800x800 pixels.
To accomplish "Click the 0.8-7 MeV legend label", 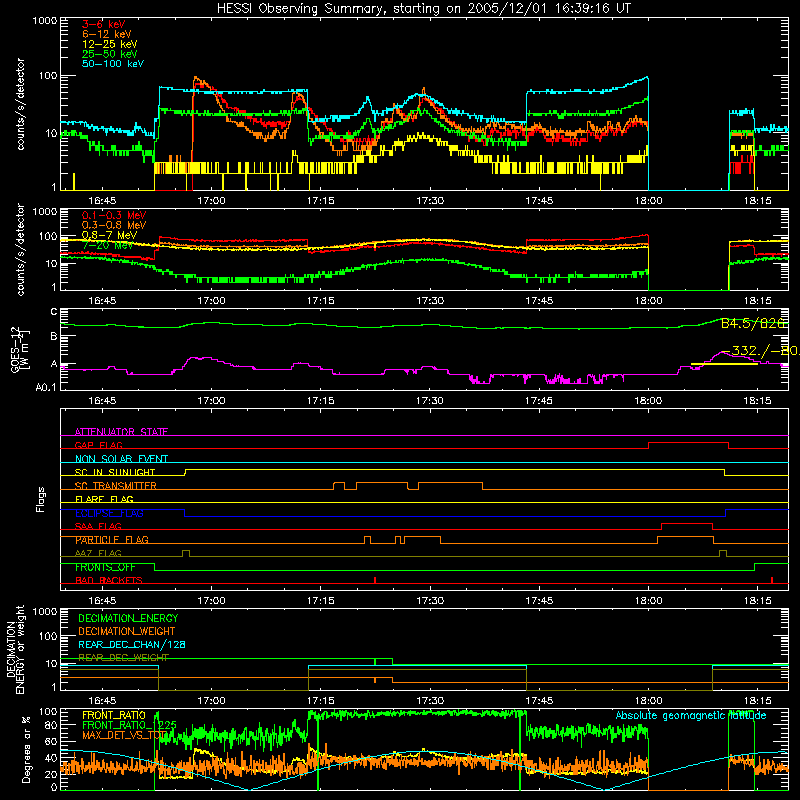I will (110, 235).
